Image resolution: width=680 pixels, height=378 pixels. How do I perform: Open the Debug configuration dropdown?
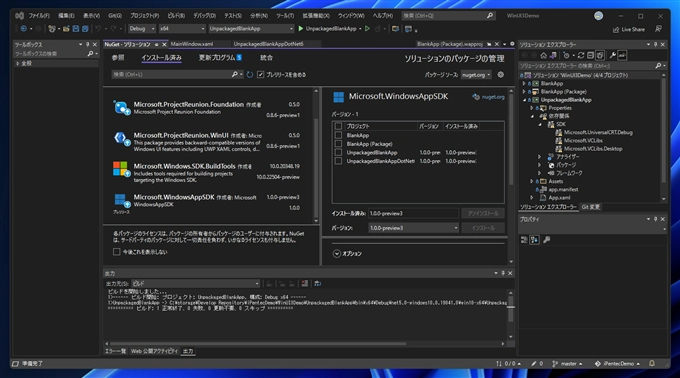(141, 29)
